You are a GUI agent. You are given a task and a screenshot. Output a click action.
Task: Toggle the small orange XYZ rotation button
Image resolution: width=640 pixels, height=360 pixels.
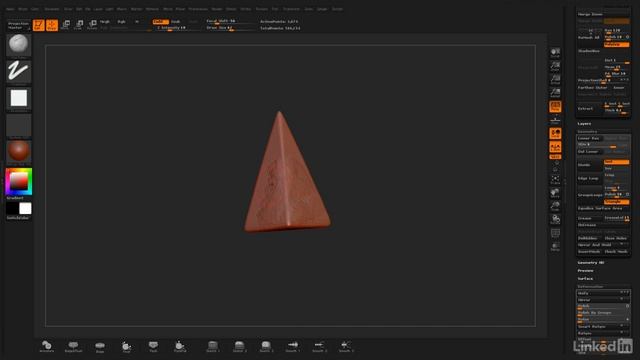(555, 157)
